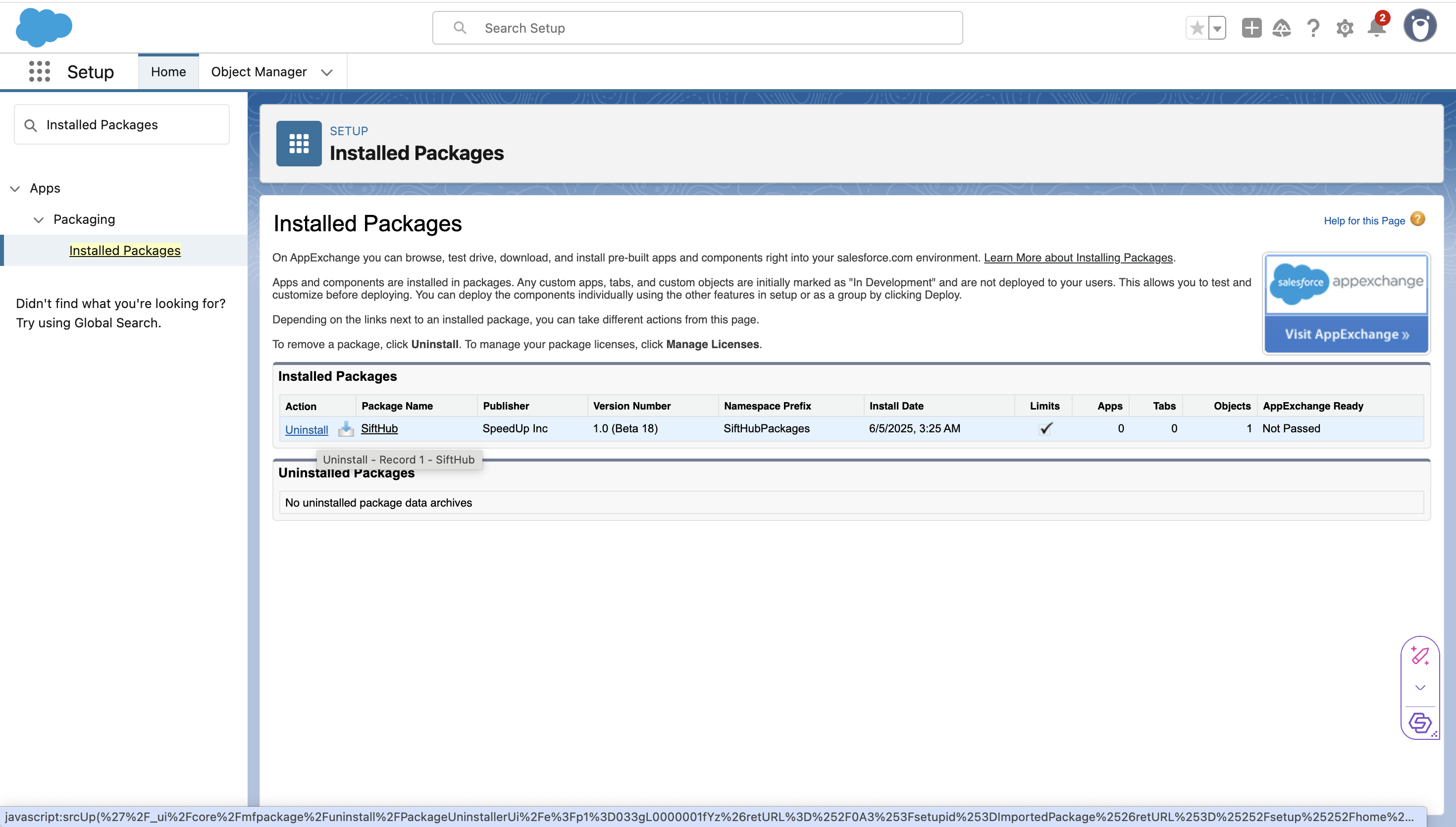Switch to the Home tab
Screen dimensions: 1456x827
tap(168, 72)
